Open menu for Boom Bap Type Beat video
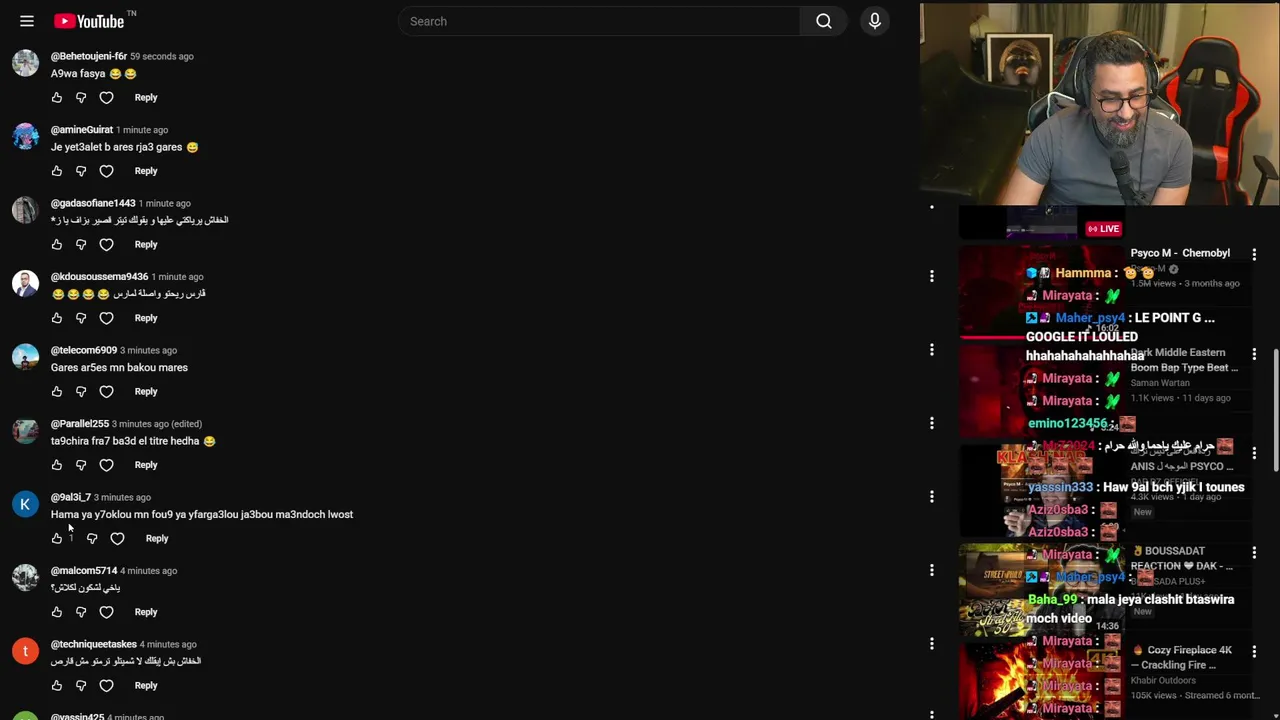Screen dimensions: 1280x720 click(x=1254, y=354)
